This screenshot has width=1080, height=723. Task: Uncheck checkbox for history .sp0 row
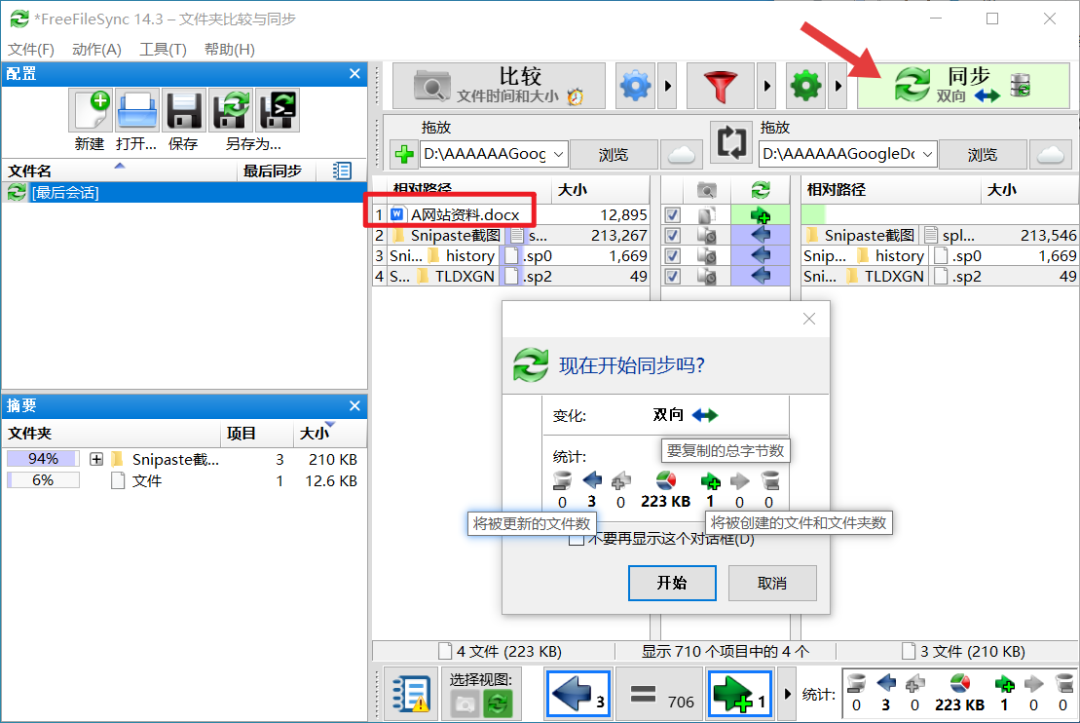[672, 256]
